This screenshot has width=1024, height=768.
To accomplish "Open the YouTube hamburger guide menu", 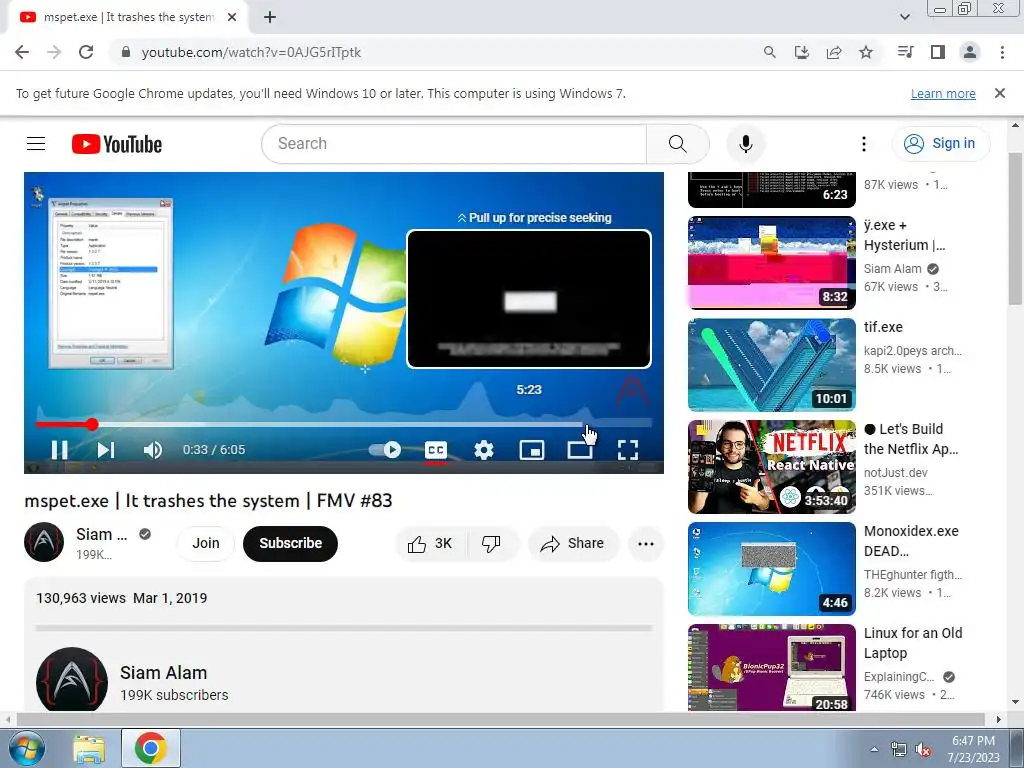I will [36, 144].
